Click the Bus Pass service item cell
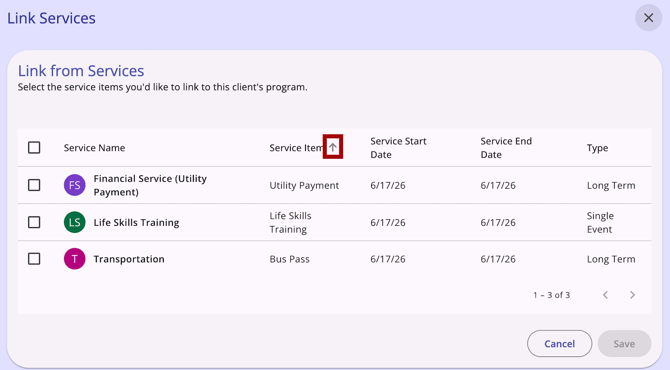This screenshot has width=670, height=370. click(289, 259)
